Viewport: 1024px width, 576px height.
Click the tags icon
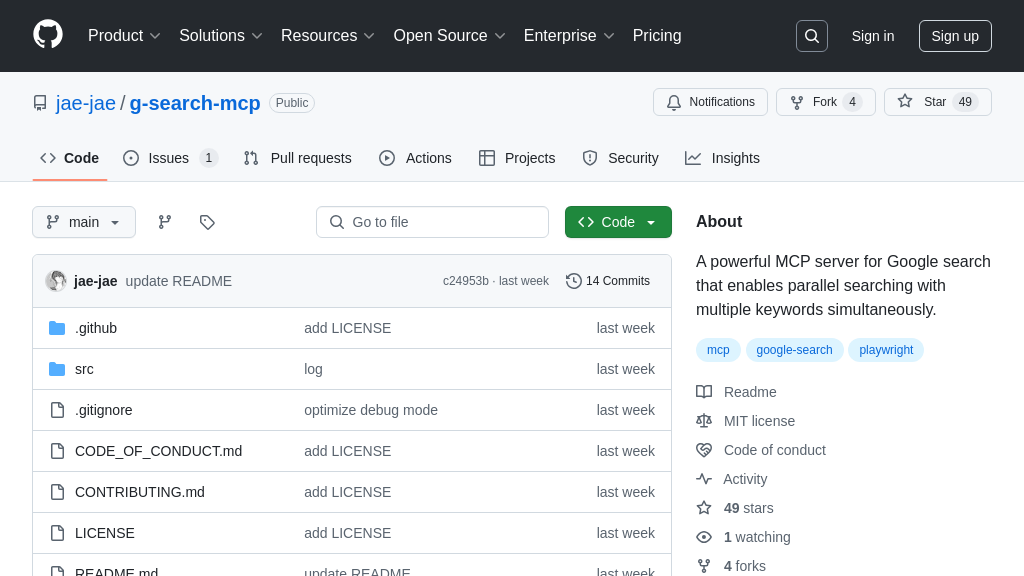[x=207, y=222]
